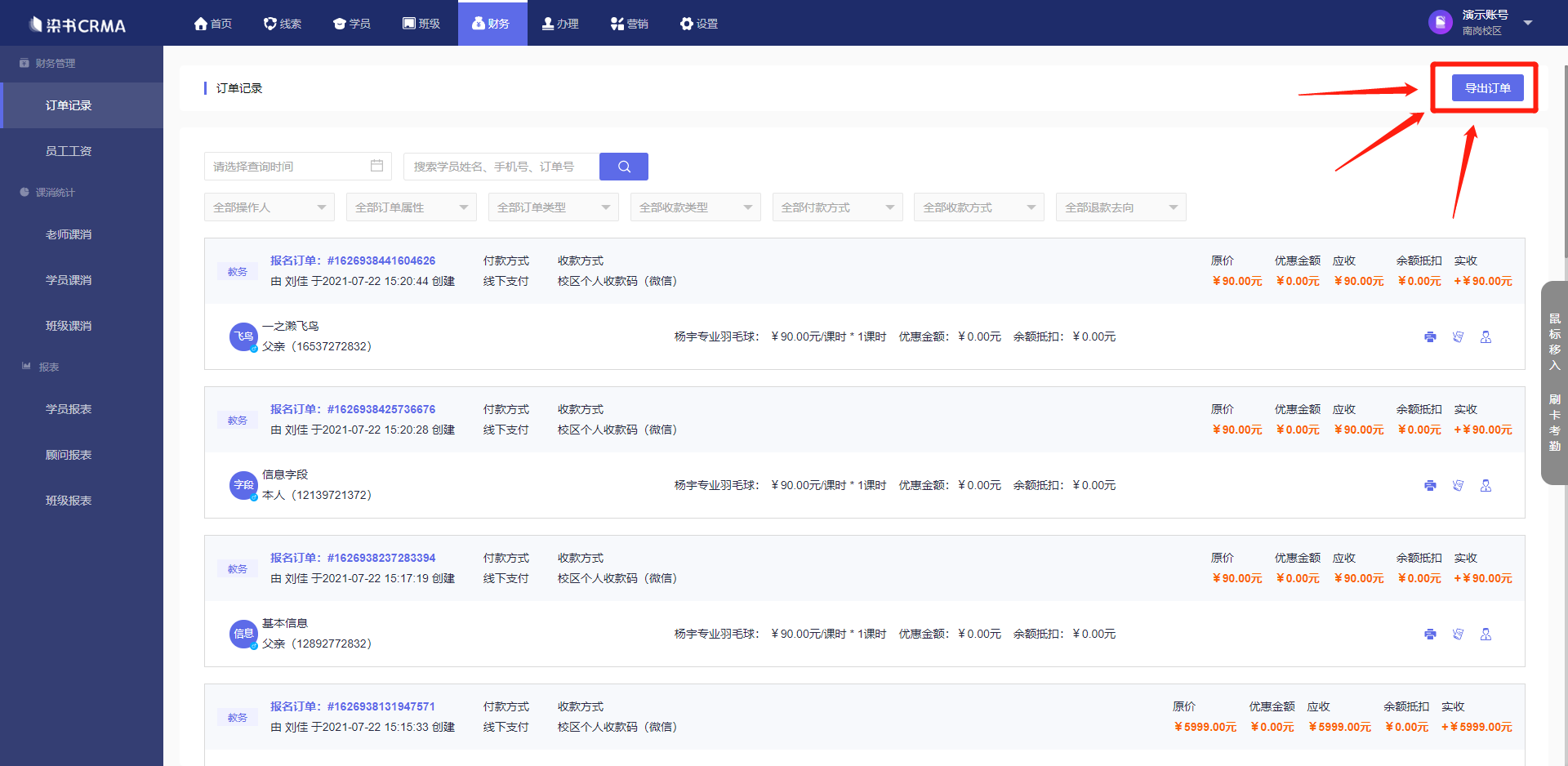Open 员工工资 in the sidebar

coord(82,151)
